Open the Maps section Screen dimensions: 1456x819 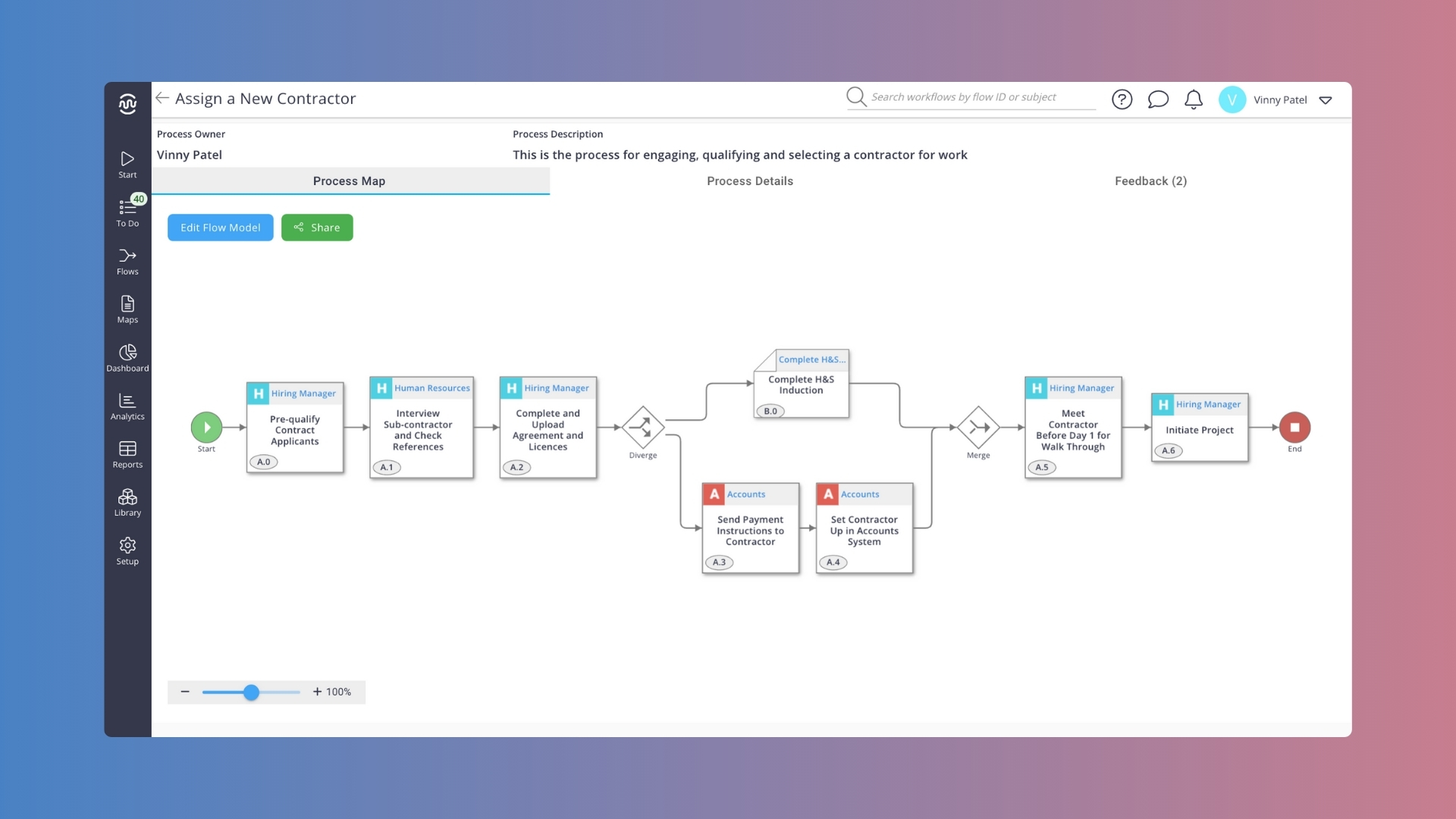click(x=127, y=309)
